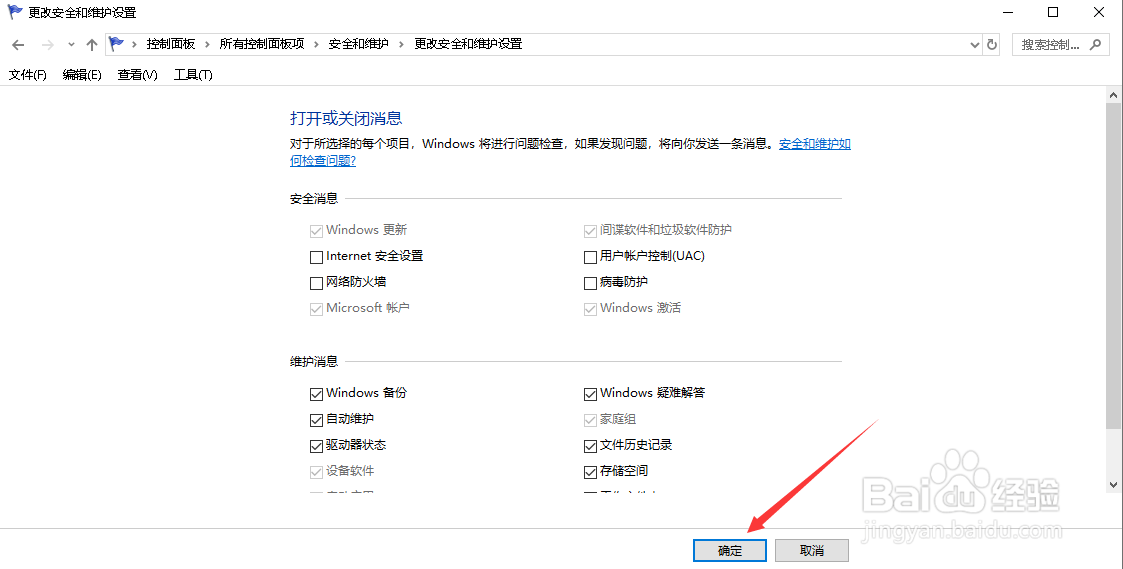Screen dimensions: 1123x569
Task: Click the window title flag icon
Action: 14,12
